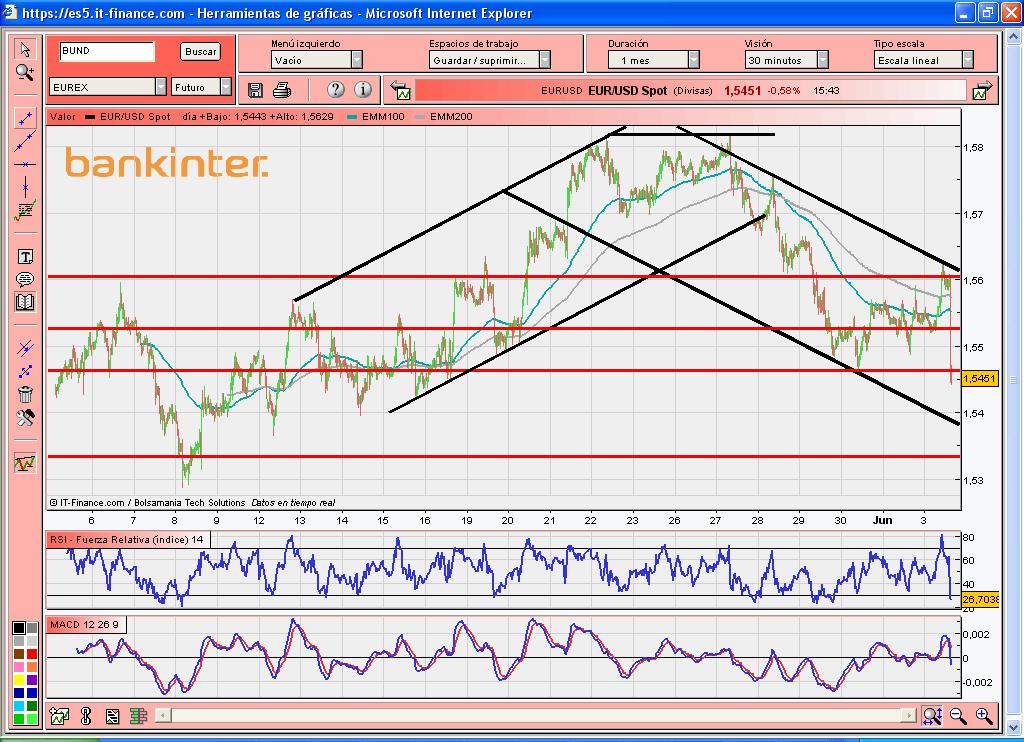Screen dimensions: 1024x742
Task: Activate the magnifier zoom tool in left toolbar
Action: pyautogui.click(x=25, y=73)
